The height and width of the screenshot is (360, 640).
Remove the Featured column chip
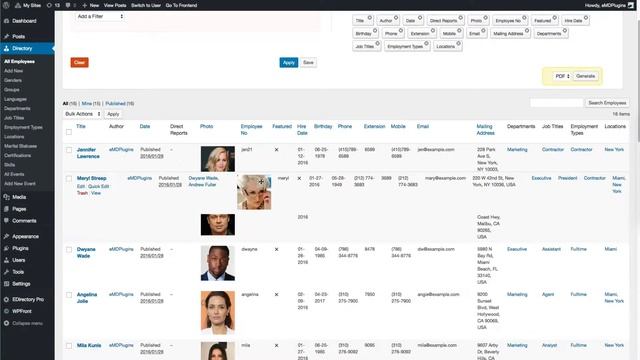coord(554,18)
